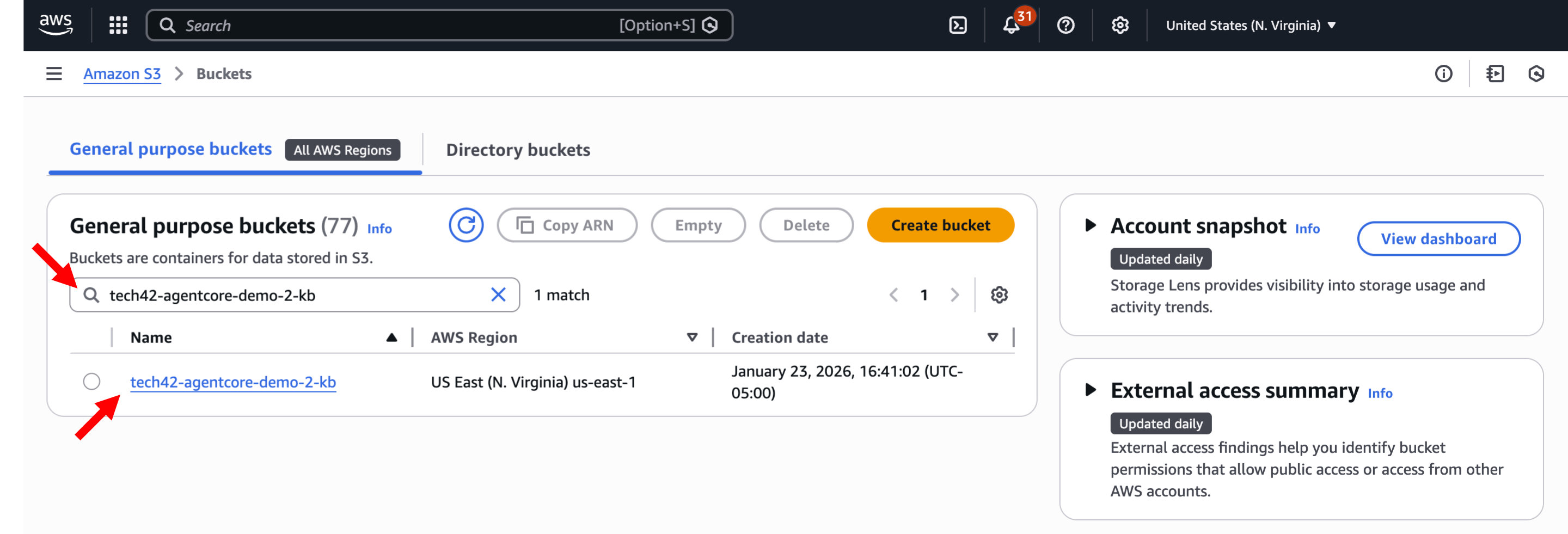Open console settings gear in top bar
Screen dimensions: 1568x534
(x=1119, y=25)
